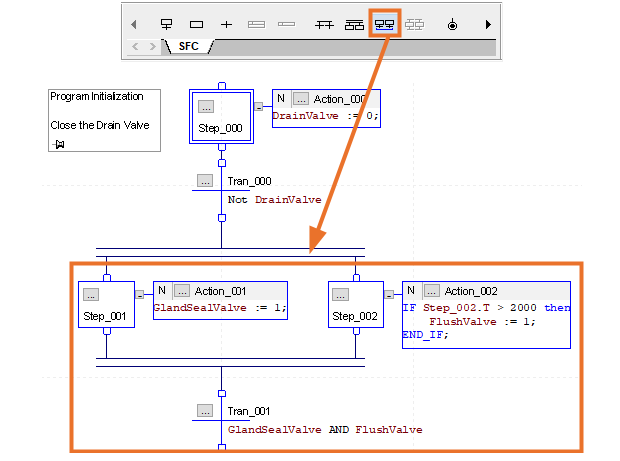
Task: Select the SFC tab
Action: pos(188,46)
